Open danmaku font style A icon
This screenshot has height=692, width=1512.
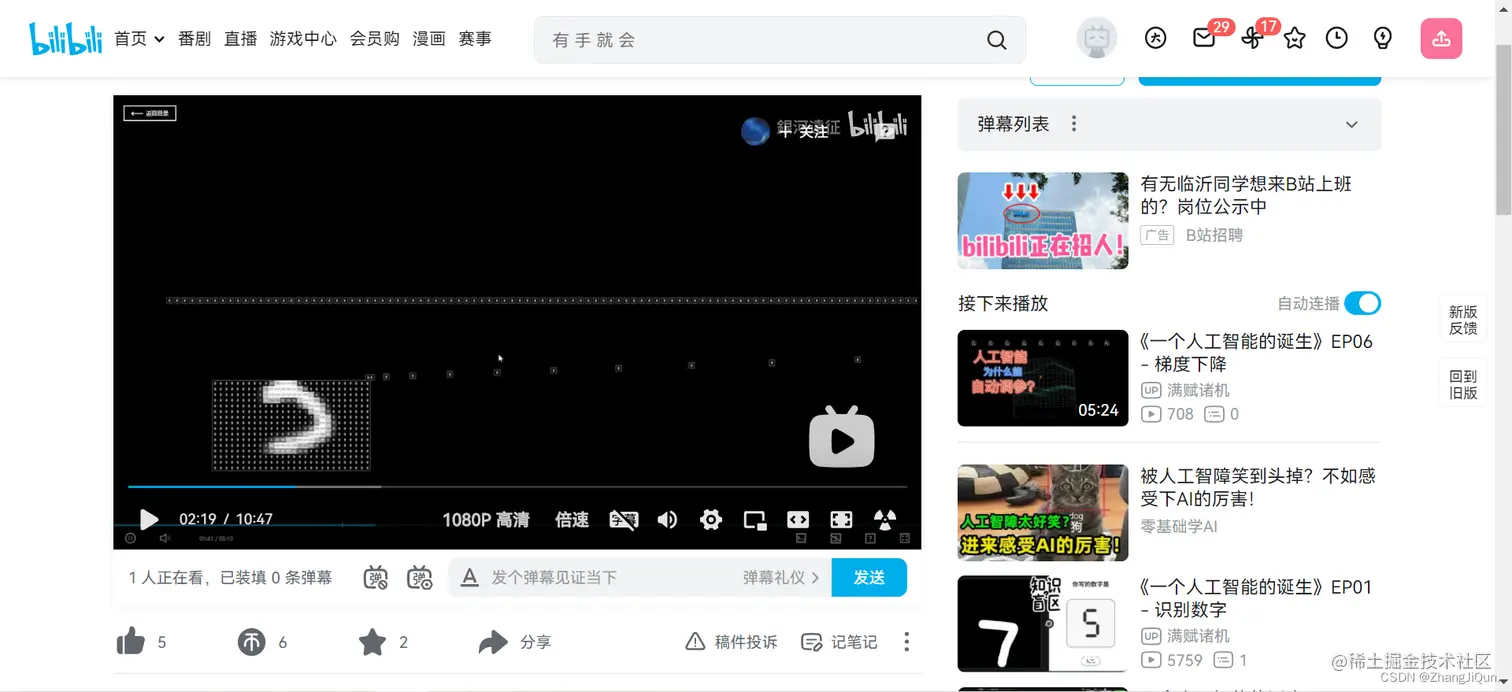coord(469,577)
